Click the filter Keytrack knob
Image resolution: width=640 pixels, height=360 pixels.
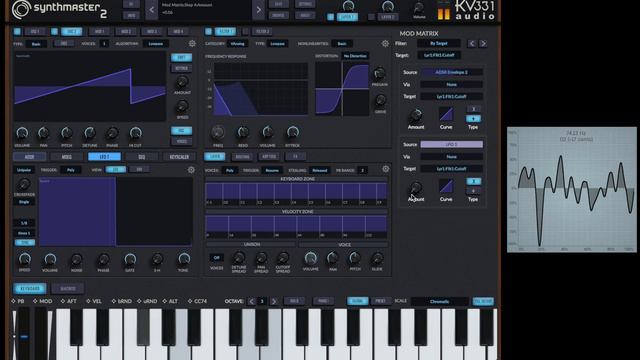coord(293,132)
